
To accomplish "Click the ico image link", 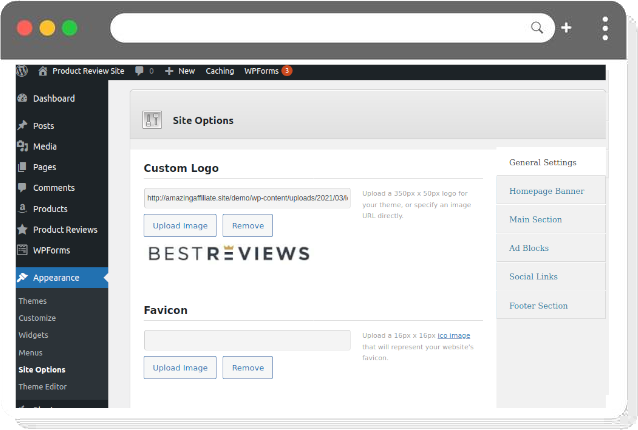I will [x=453, y=336].
